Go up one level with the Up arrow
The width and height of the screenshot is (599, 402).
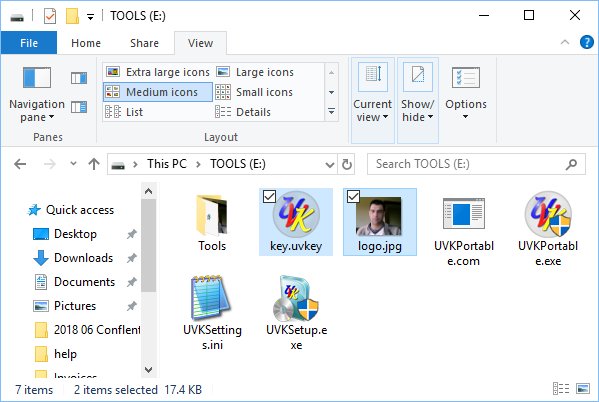[94, 164]
